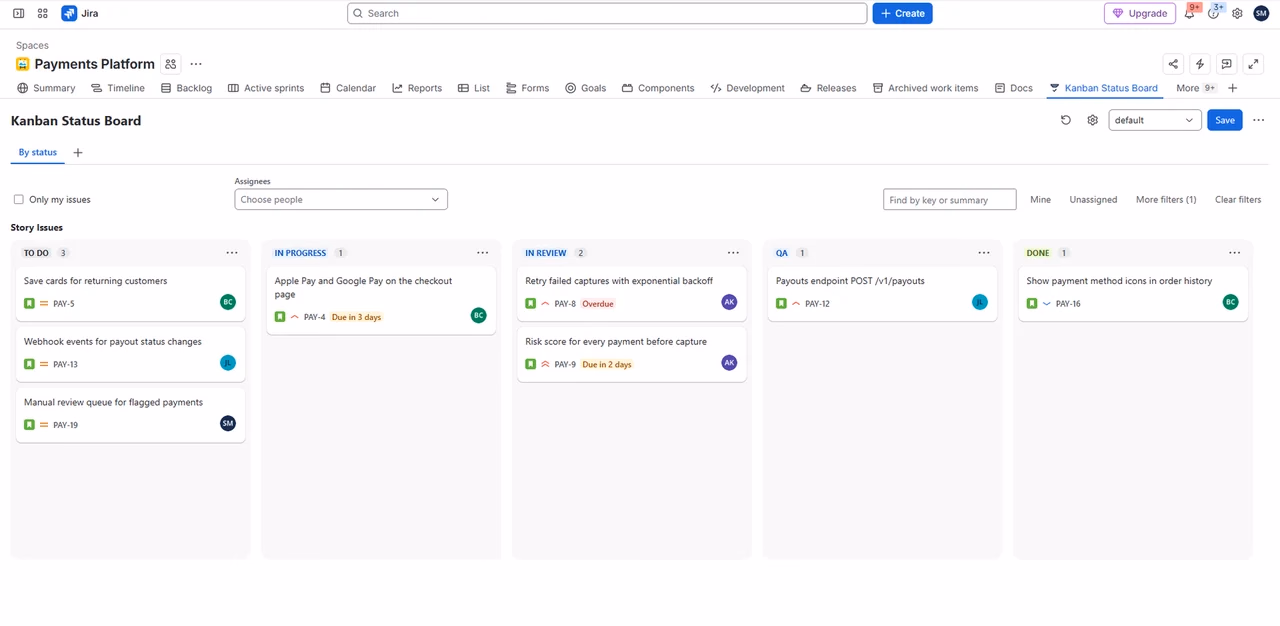Viewport: 1280px width, 626px height.
Task: Open the app switcher grid icon
Action: point(42,14)
